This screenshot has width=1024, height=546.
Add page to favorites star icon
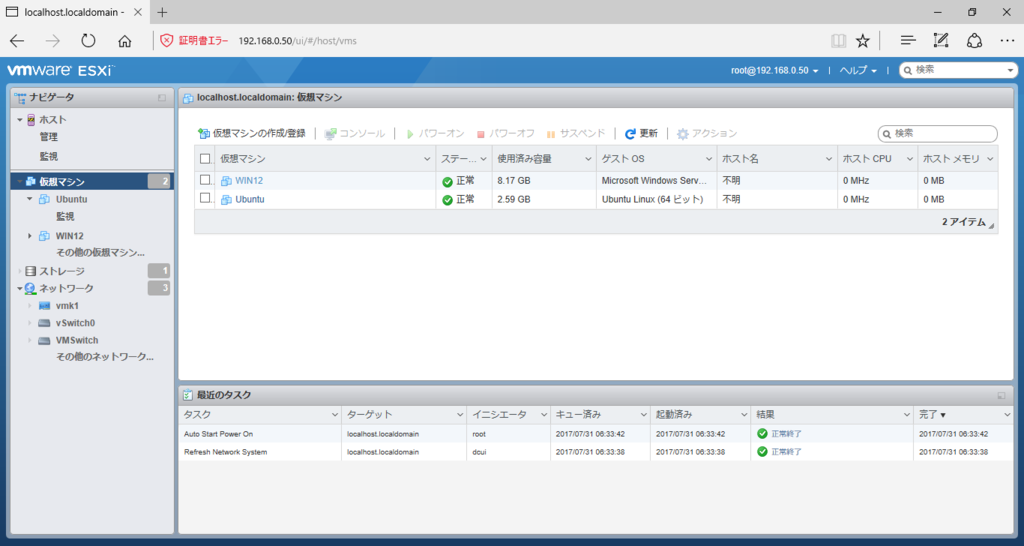[x=863, y=41]
